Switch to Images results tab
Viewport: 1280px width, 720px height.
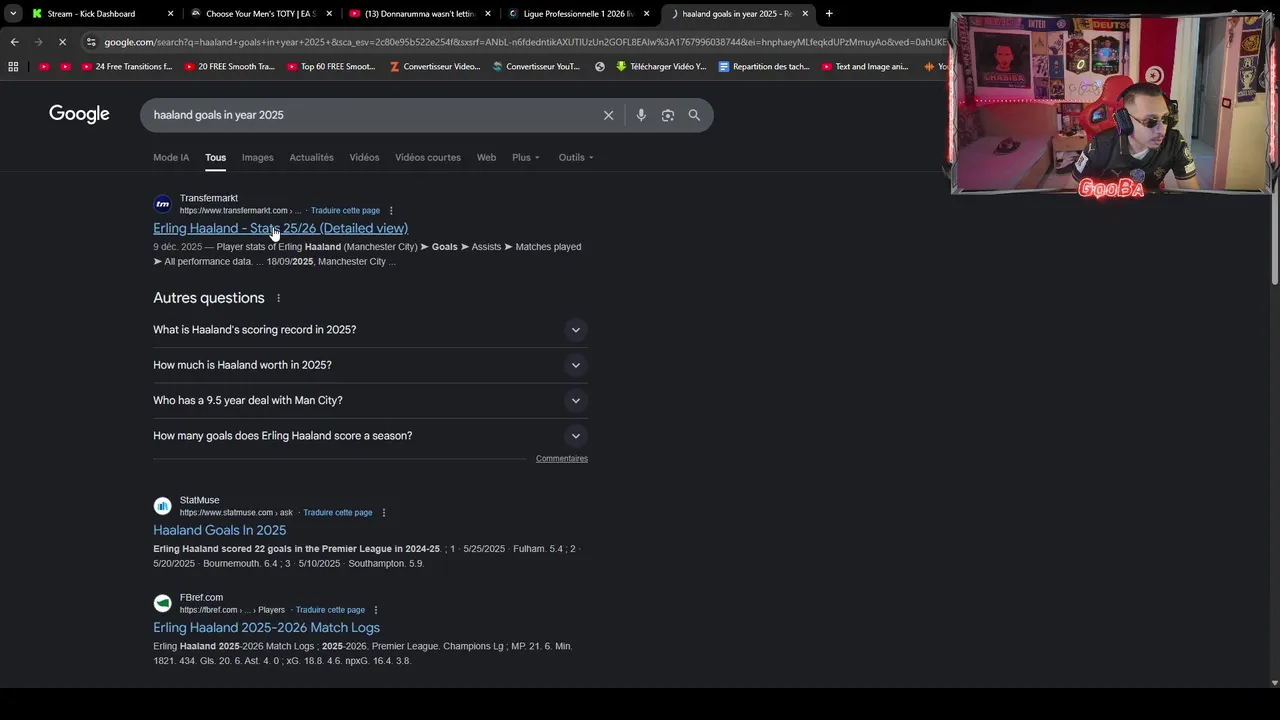pos(257,158)
